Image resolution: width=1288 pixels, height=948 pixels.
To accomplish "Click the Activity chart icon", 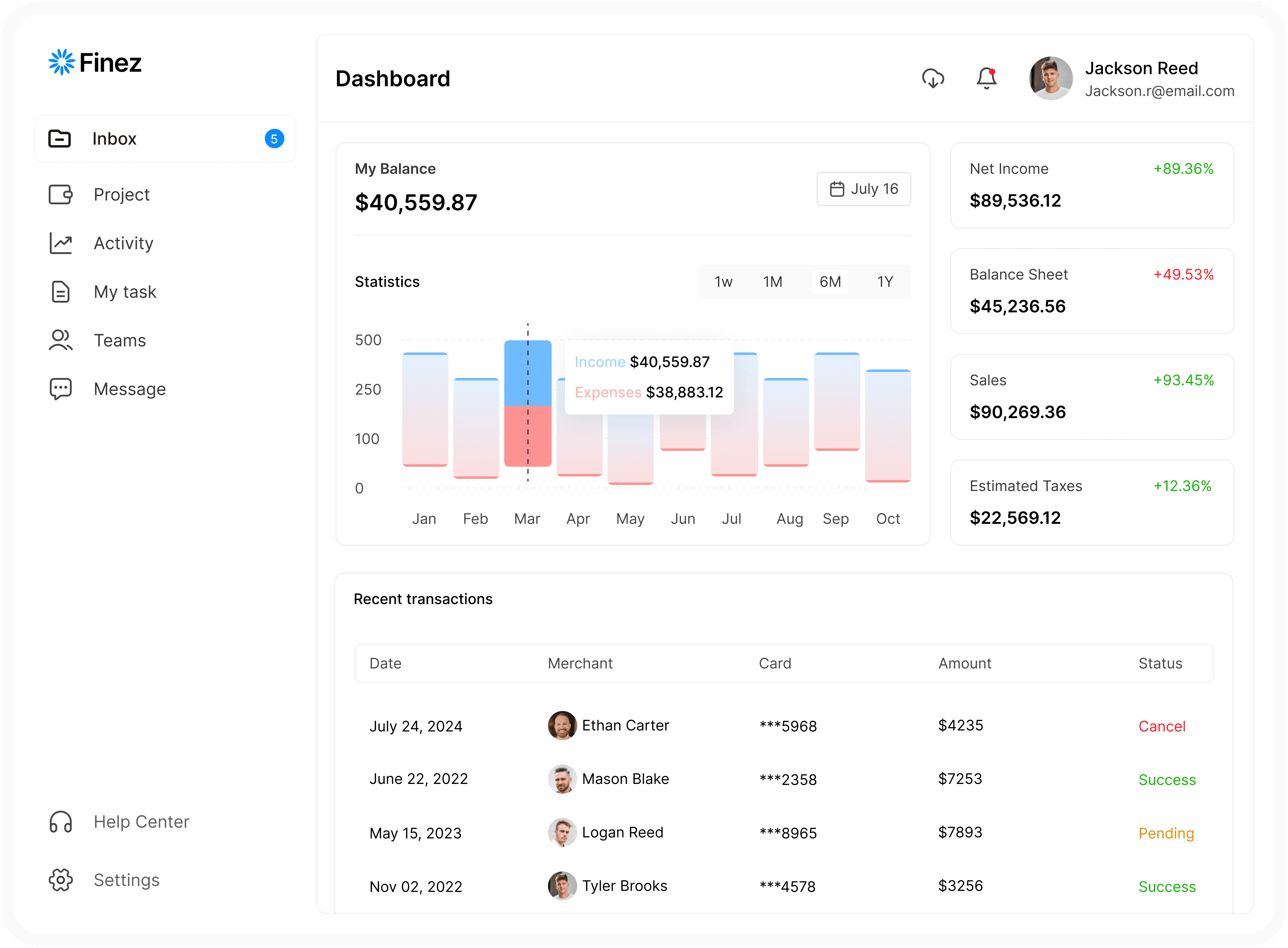I will (60, 243).
